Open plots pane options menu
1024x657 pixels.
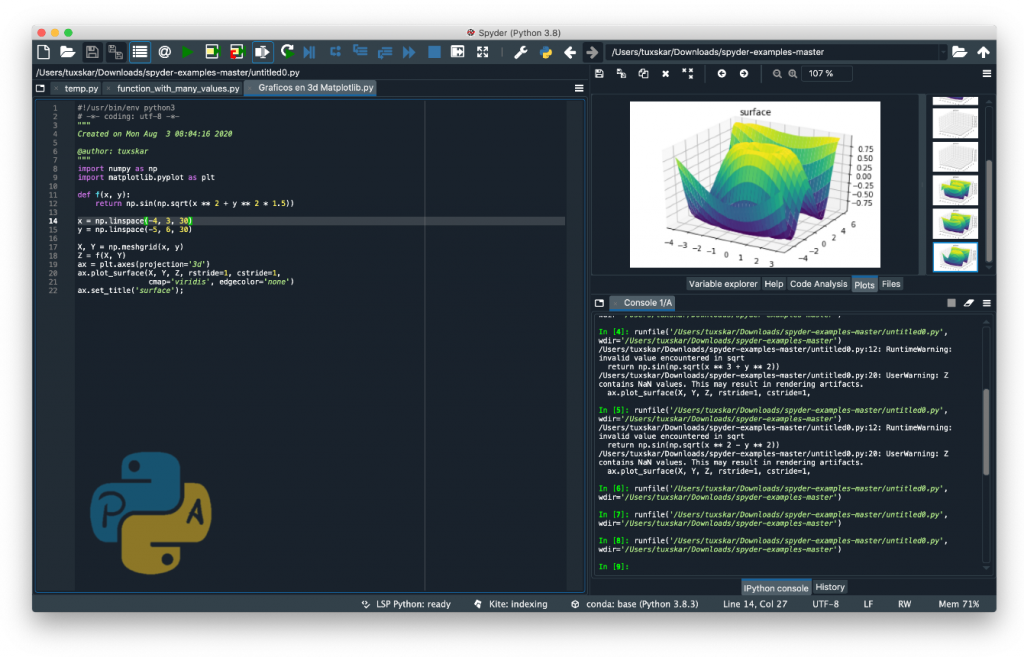point(987,74)
